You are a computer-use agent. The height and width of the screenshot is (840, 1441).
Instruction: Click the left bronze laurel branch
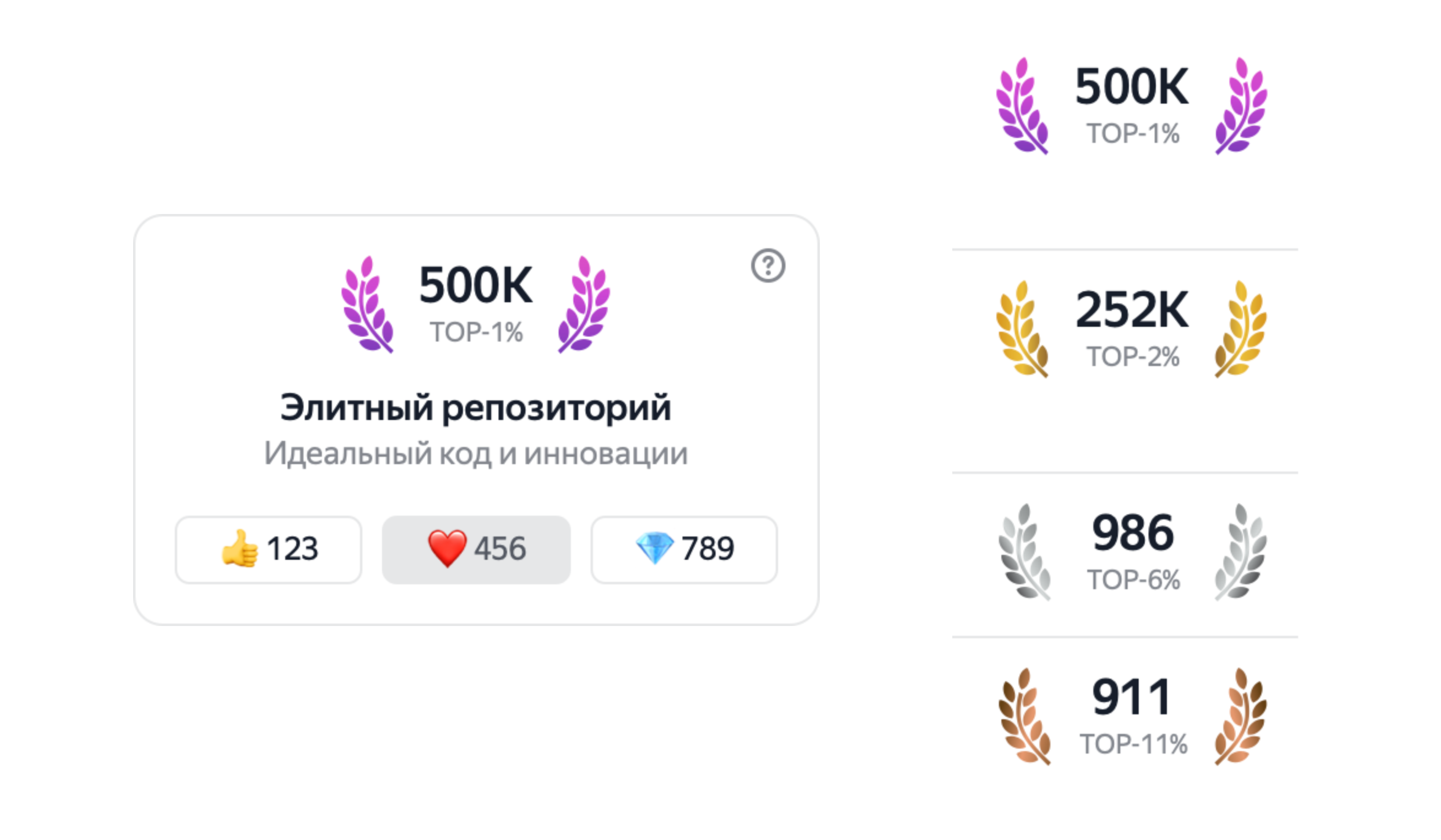click(x=1024, y=716)
